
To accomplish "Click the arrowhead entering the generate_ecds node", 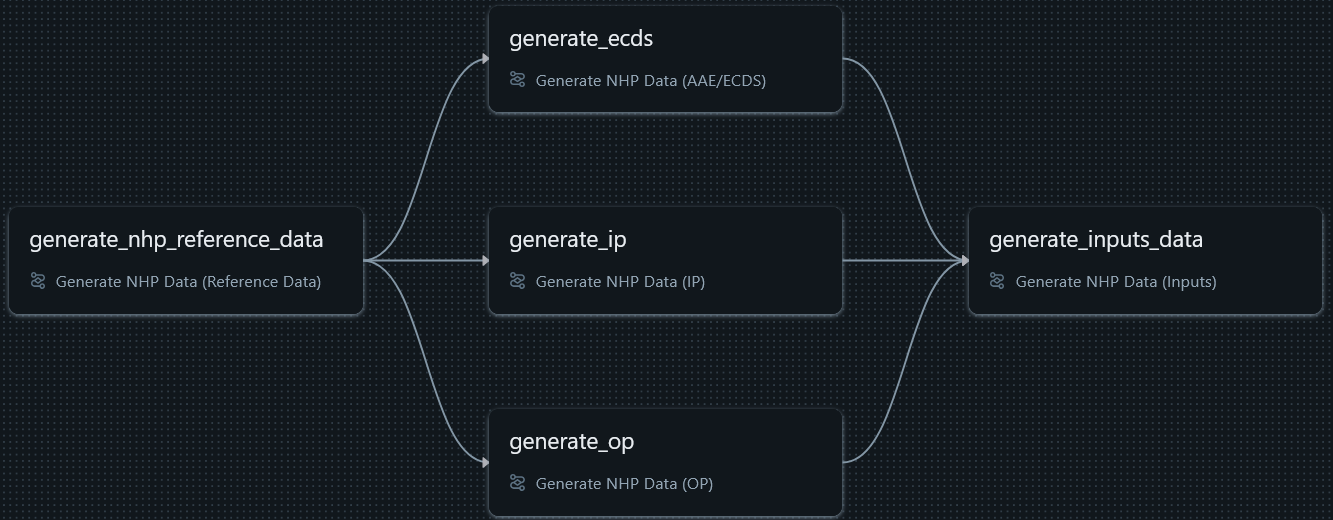I will (485, 59).
